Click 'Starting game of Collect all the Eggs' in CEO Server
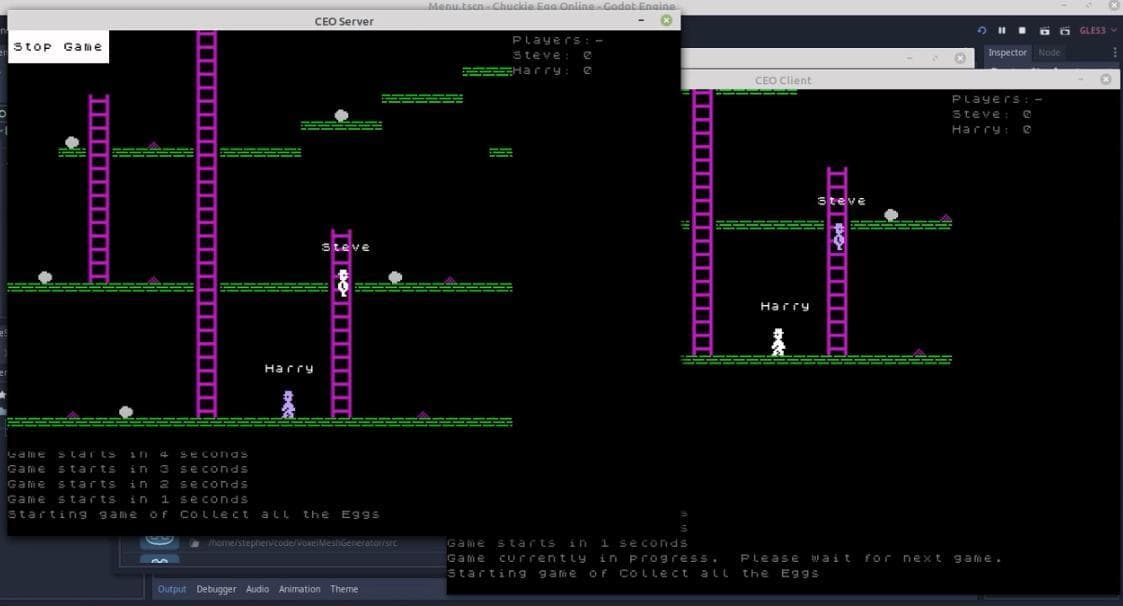Screen dimensions: 1123x606 (193, 514)
